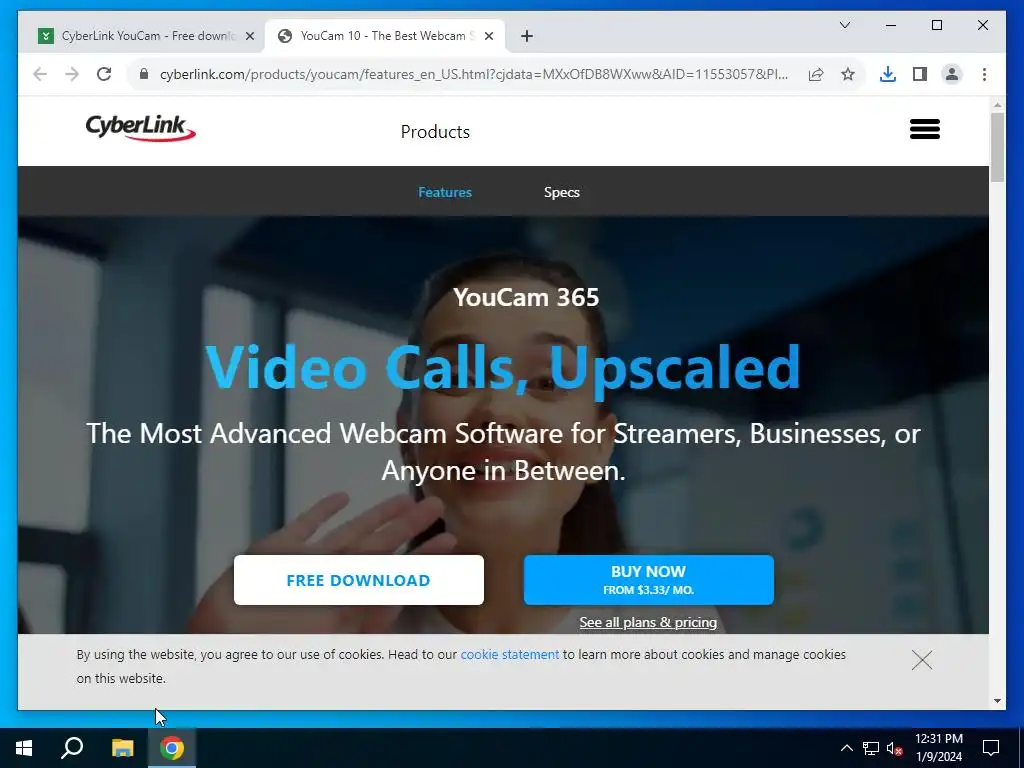Viewport: 1024px width, 768px height.
Task: Open the Chrome profile menu
Action: (952, 74)
